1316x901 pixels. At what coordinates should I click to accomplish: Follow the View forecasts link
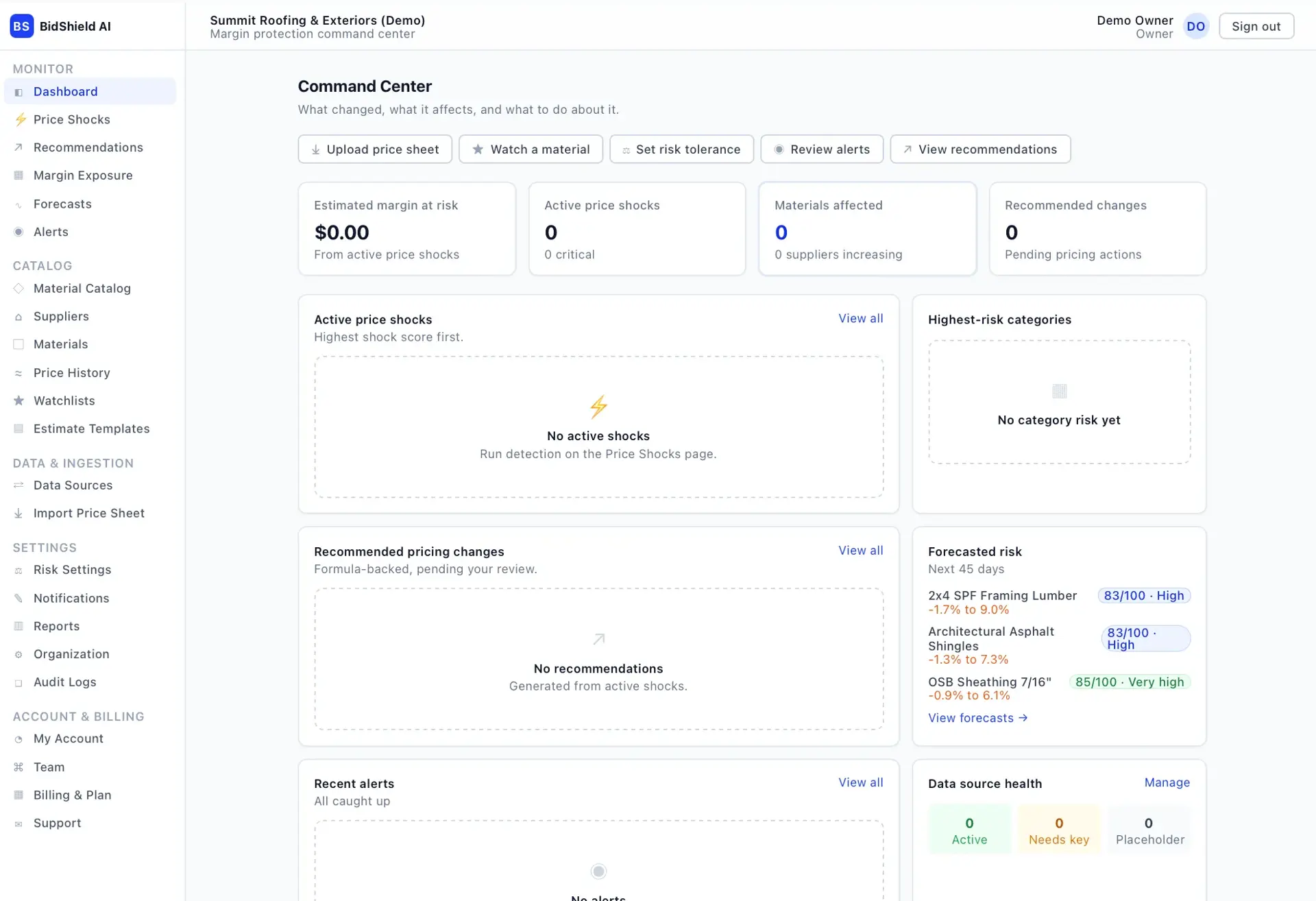click(978, 718)
